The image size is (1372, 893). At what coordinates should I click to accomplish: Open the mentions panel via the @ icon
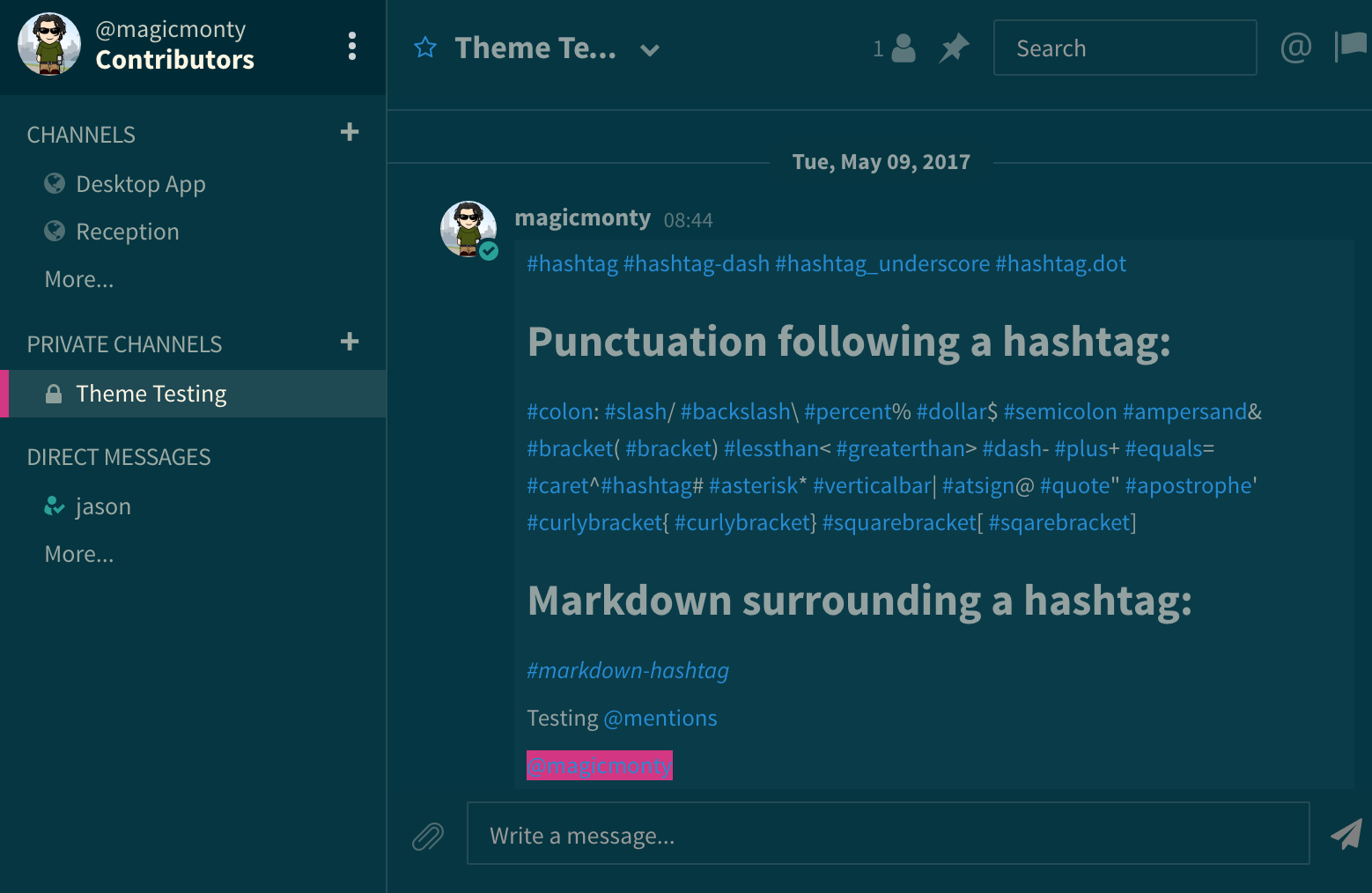(x=1294, y=48)
